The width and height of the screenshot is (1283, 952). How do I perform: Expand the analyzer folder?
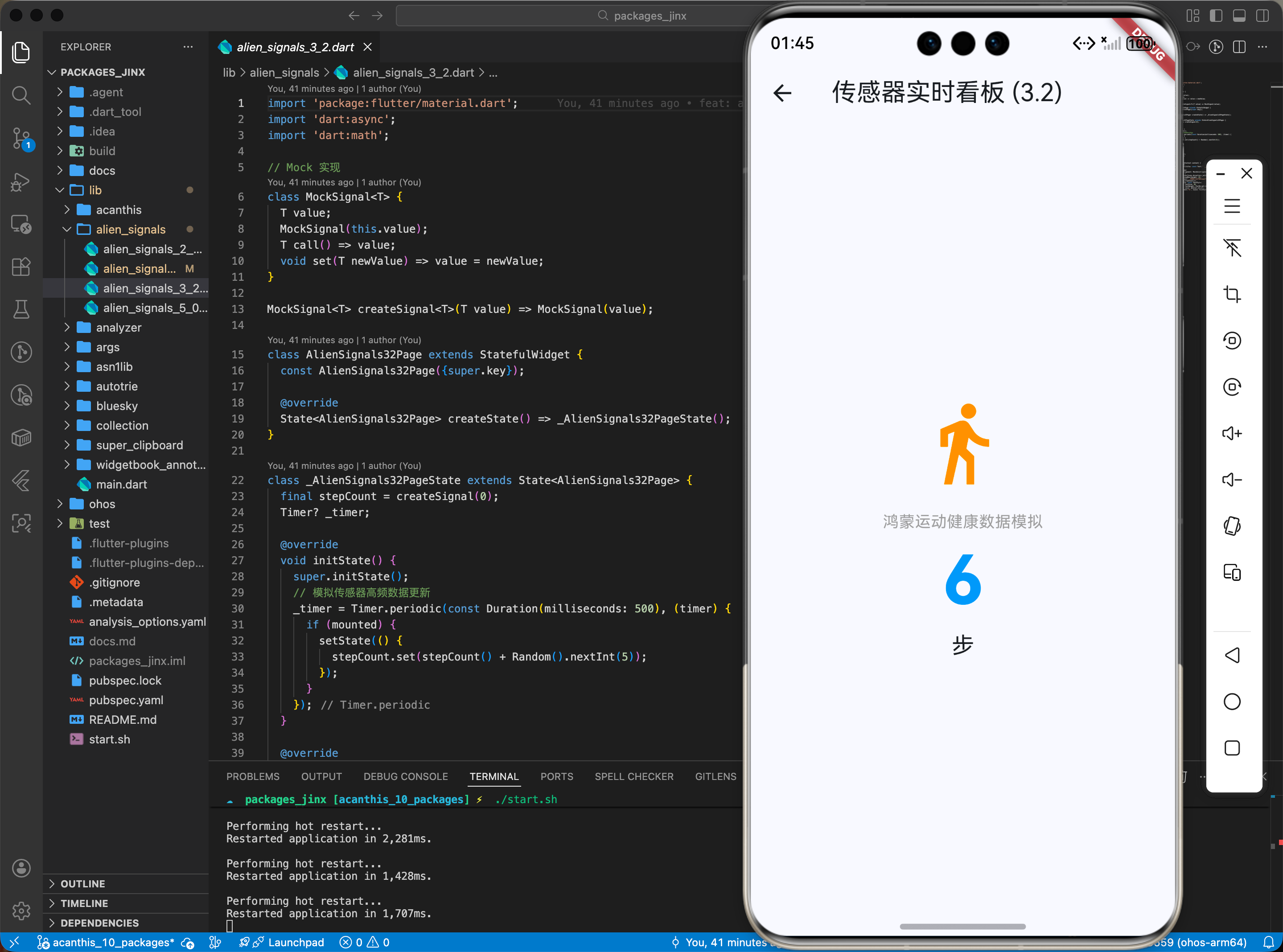pos(118,327)
